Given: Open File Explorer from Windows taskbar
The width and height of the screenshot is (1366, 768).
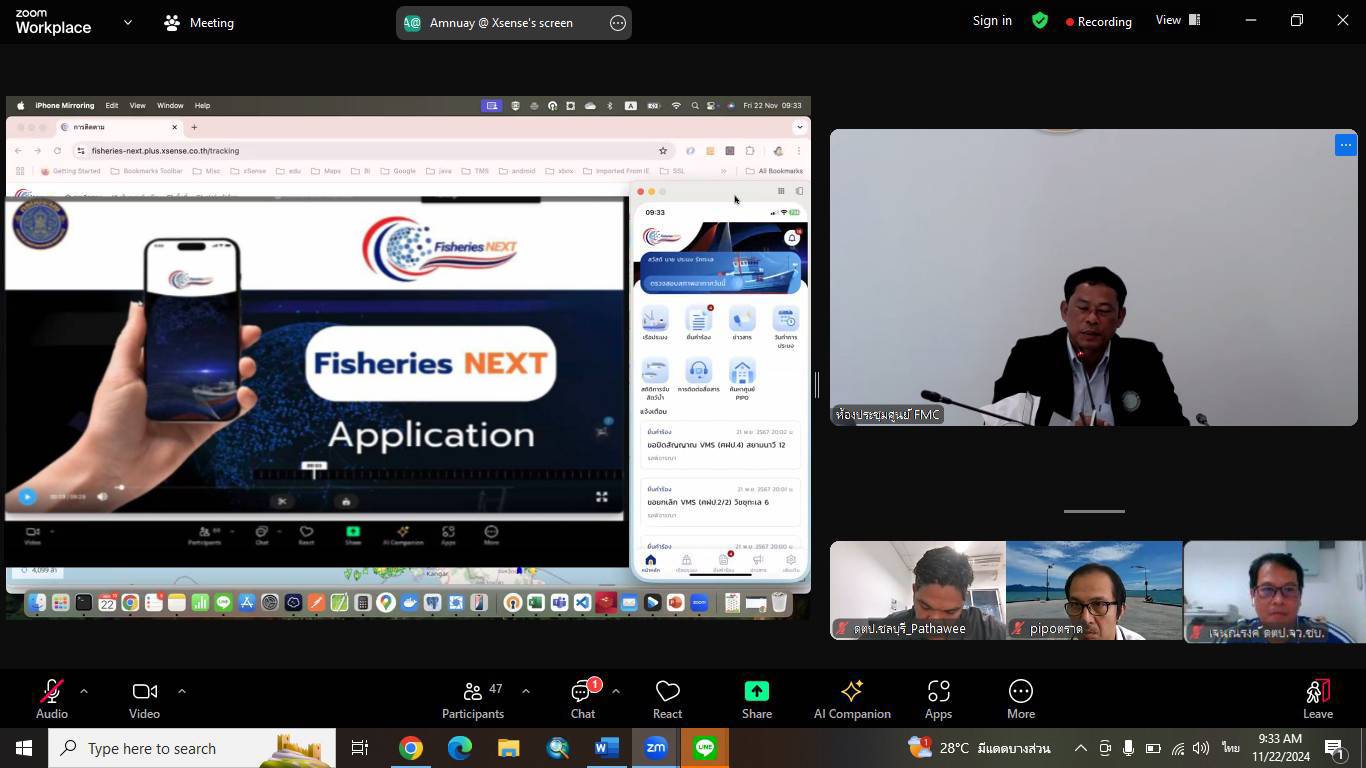Looking at the screenshot, I should click(x=508, y=748).
